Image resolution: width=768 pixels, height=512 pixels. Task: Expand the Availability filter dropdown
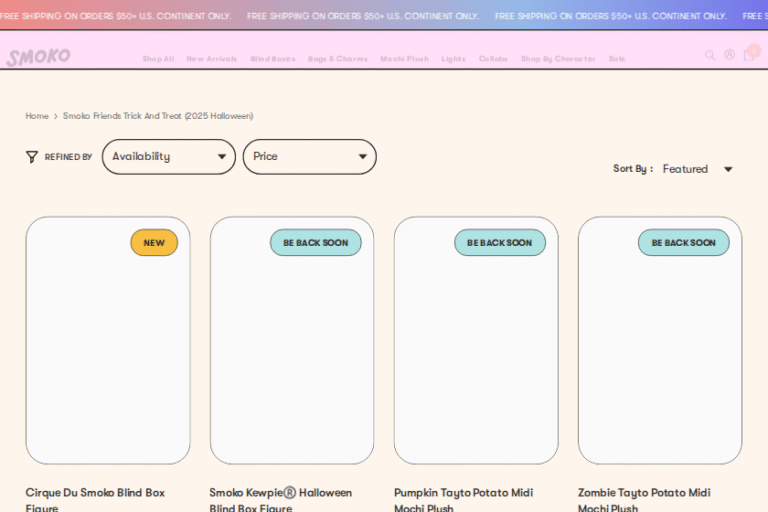pyautogui.click(x=168, y=157)
